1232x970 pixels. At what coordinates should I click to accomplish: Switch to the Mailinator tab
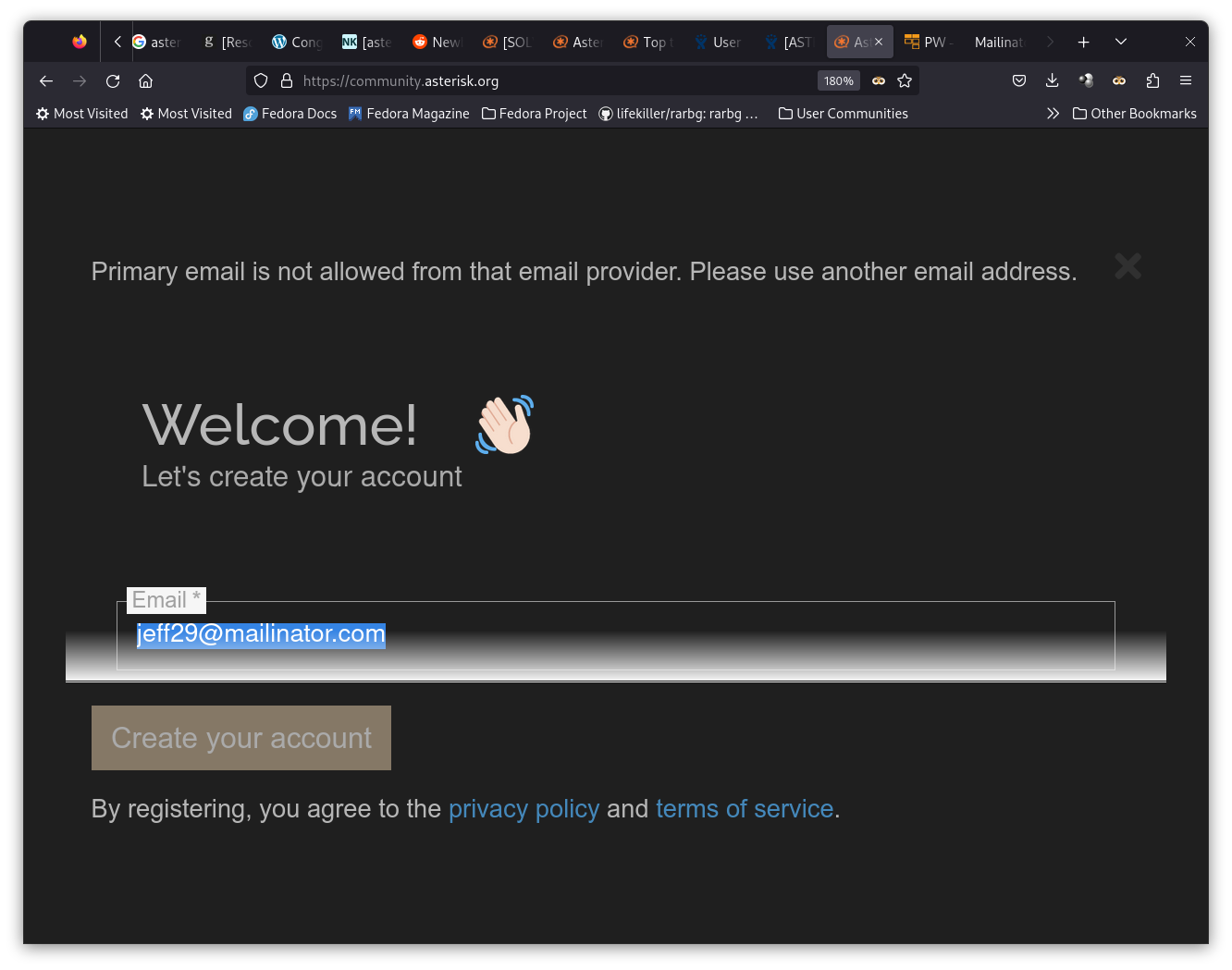1001,42
